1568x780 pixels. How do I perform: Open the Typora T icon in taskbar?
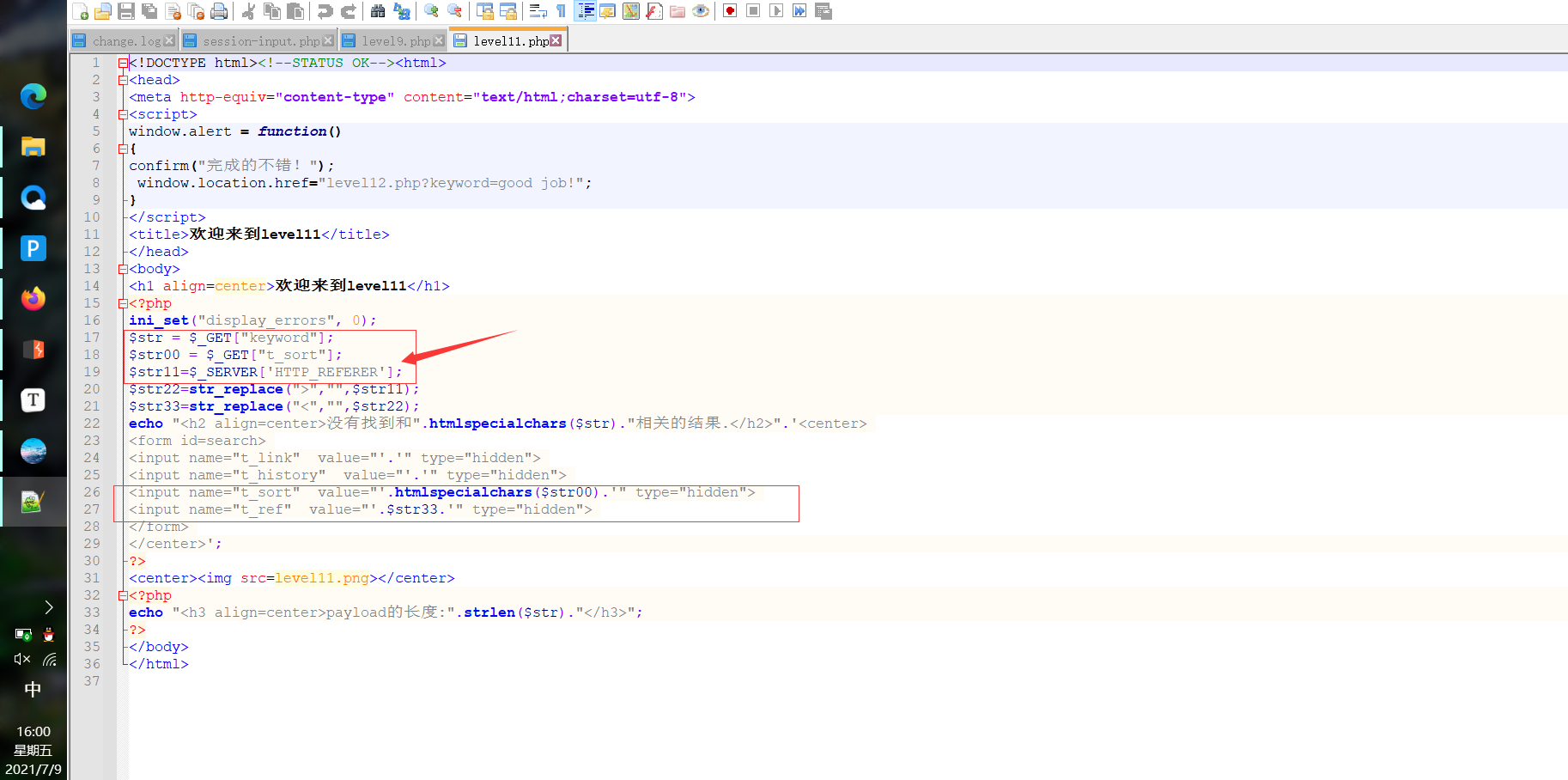(x=33, y=400)
